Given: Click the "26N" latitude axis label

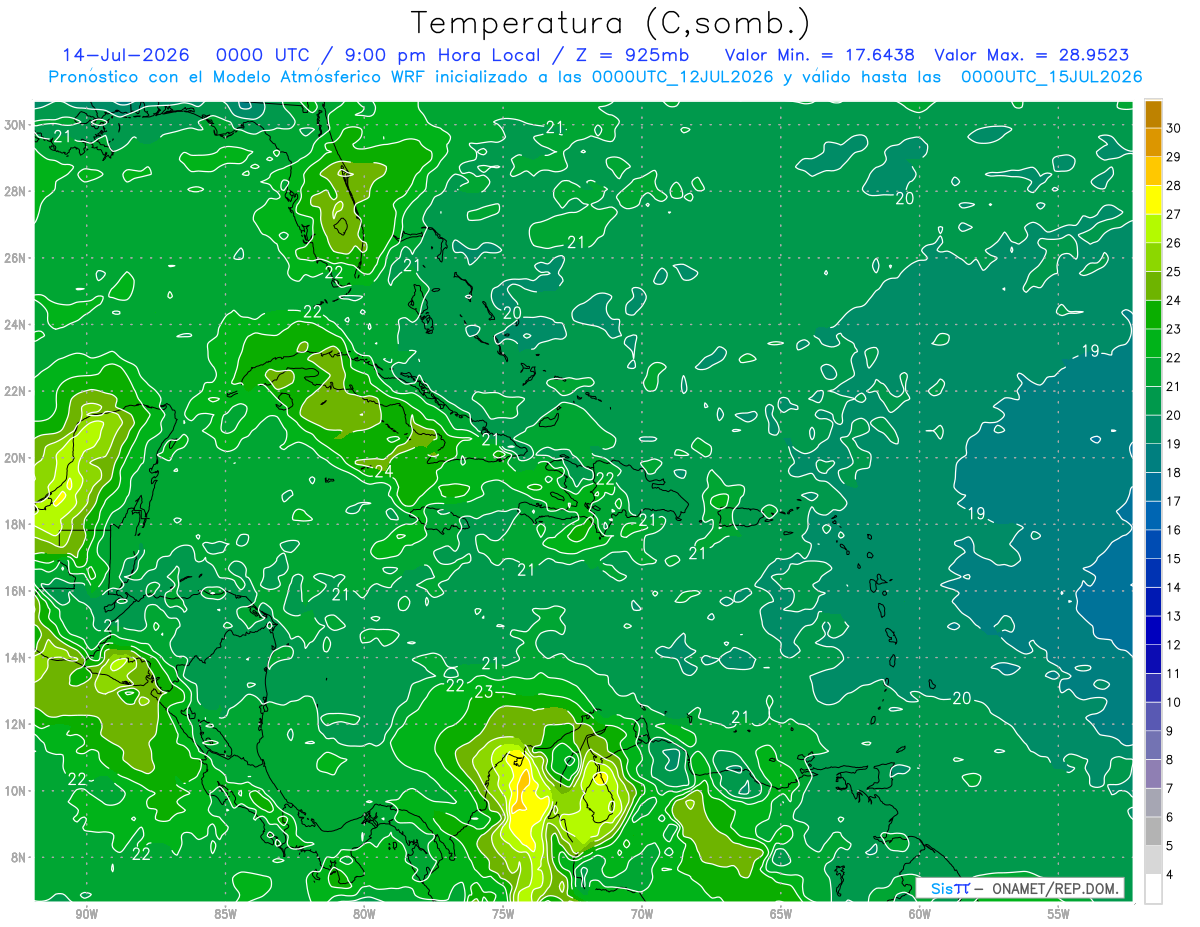Looking at the screenshot, I should tap(16, 258).
